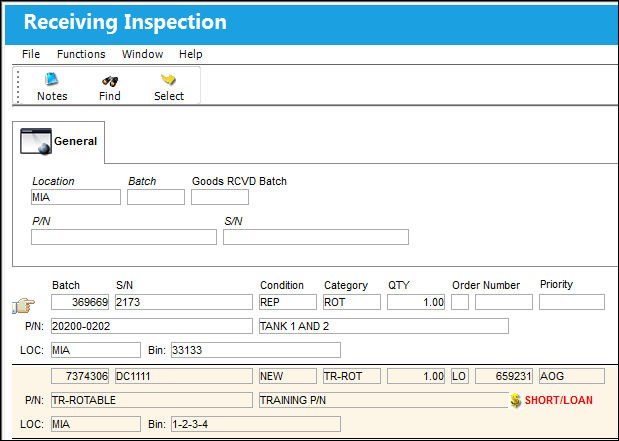This screenshot has width=619, height=441.
Task: Click the TRAINING P/N description
Action: (x=384, y=400)
